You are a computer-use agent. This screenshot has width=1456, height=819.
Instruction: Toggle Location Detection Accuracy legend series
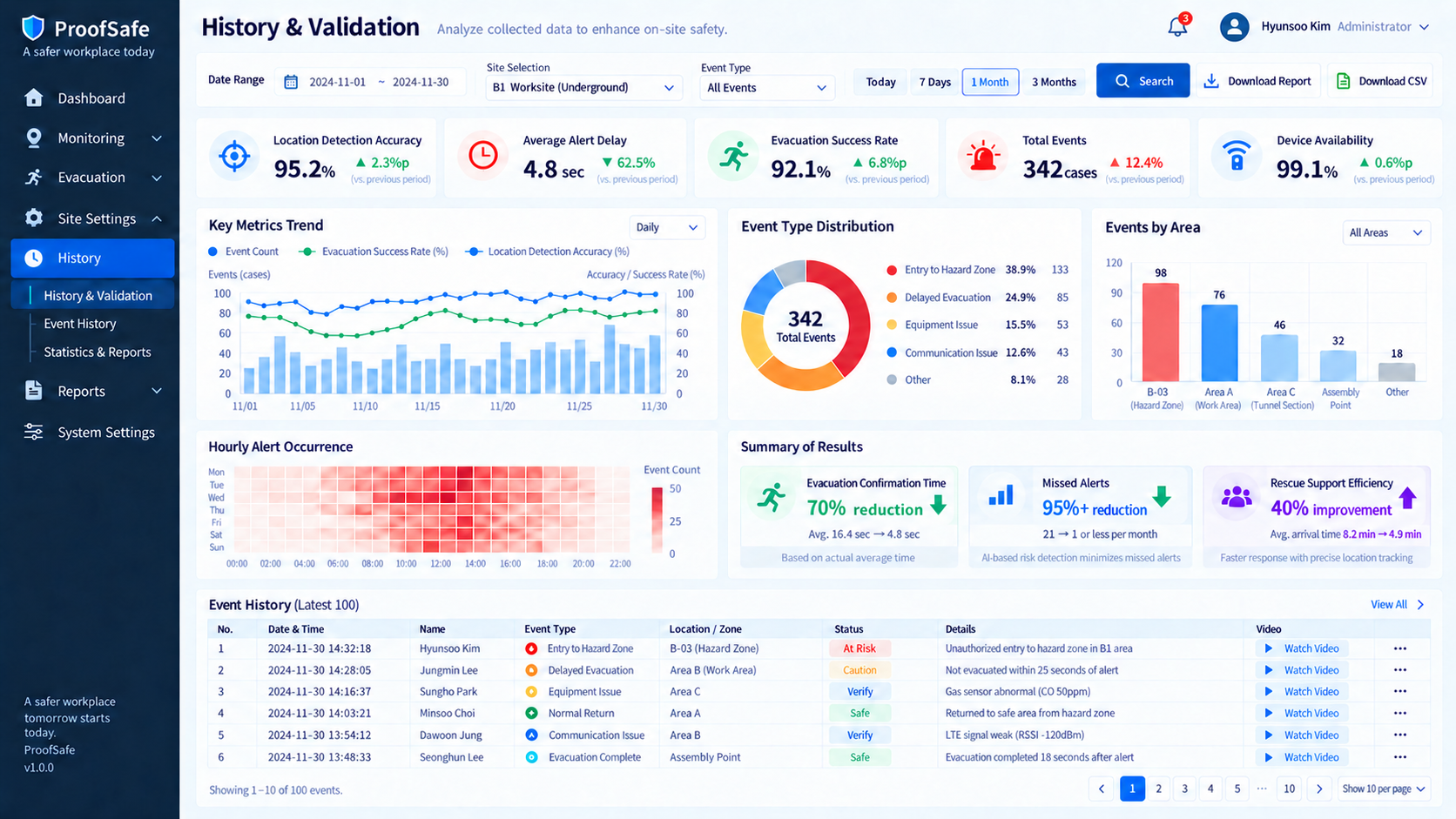click(547, 252)
